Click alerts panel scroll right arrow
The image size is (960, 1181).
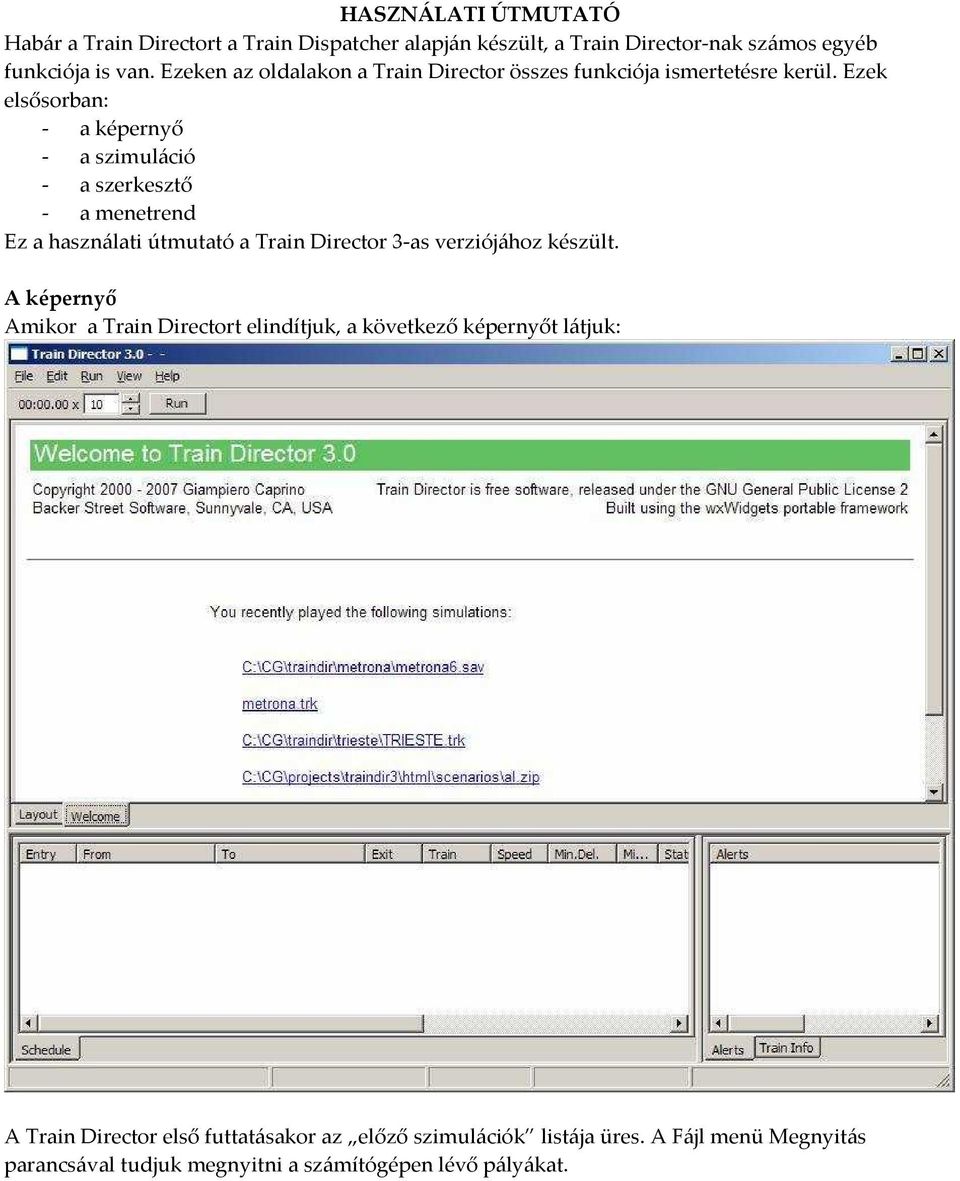click(x=931, y=1024)
